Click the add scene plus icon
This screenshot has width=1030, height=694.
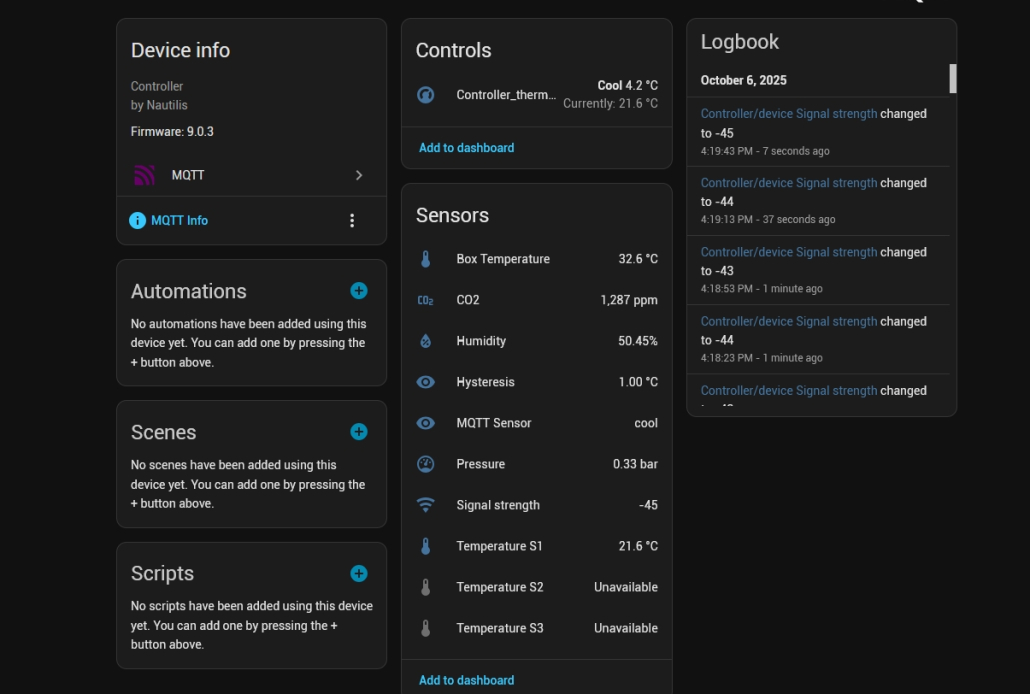click(x=359, y=432)
